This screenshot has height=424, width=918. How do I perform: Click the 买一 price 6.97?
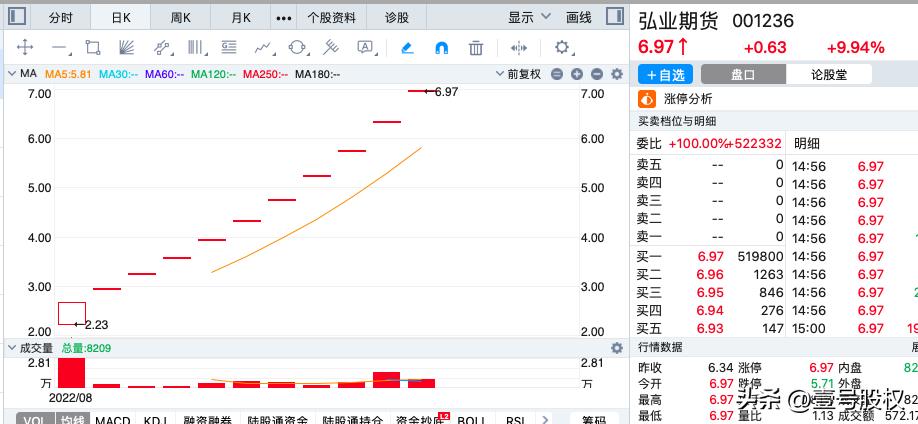(710, 257)
